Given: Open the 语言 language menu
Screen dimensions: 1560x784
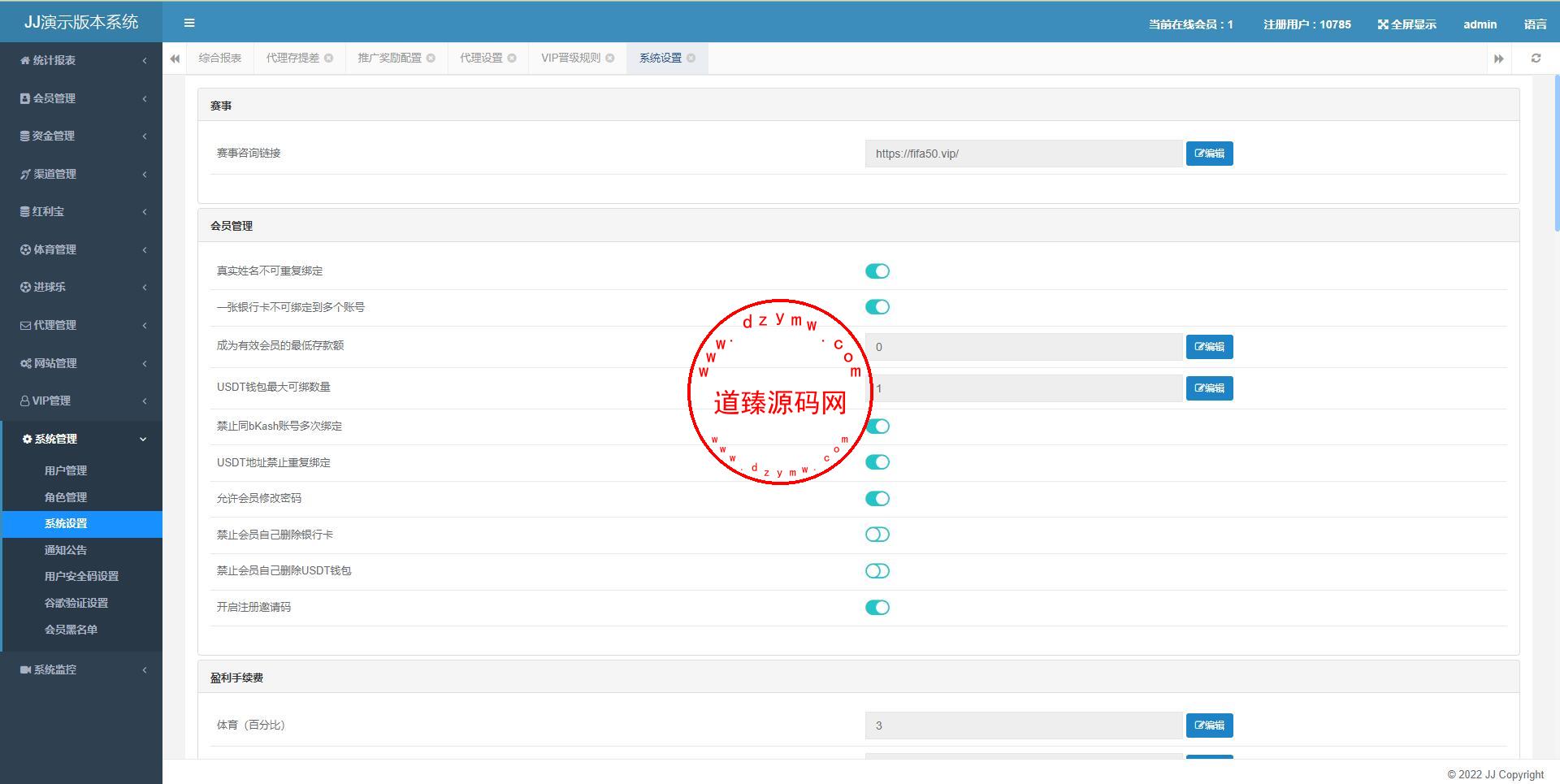Looking at the screenshot, I should pos(1535,24).
